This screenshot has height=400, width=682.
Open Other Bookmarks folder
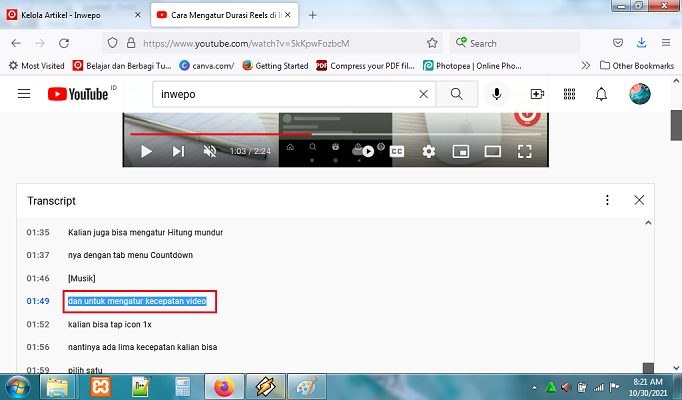pyautogui.click(x=637, y=66)
